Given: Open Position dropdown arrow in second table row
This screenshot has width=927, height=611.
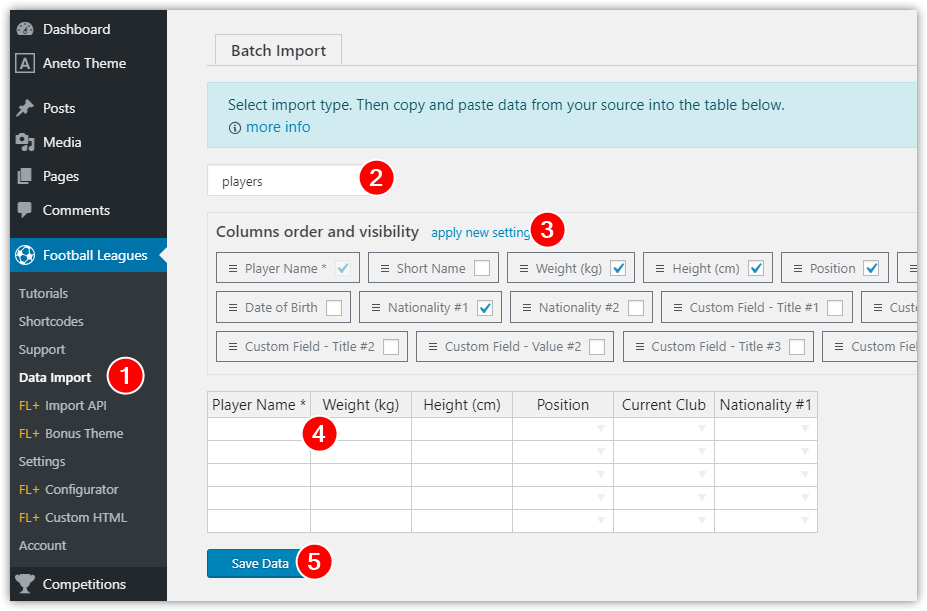Looking at the screenshot, I should [601, 452].
